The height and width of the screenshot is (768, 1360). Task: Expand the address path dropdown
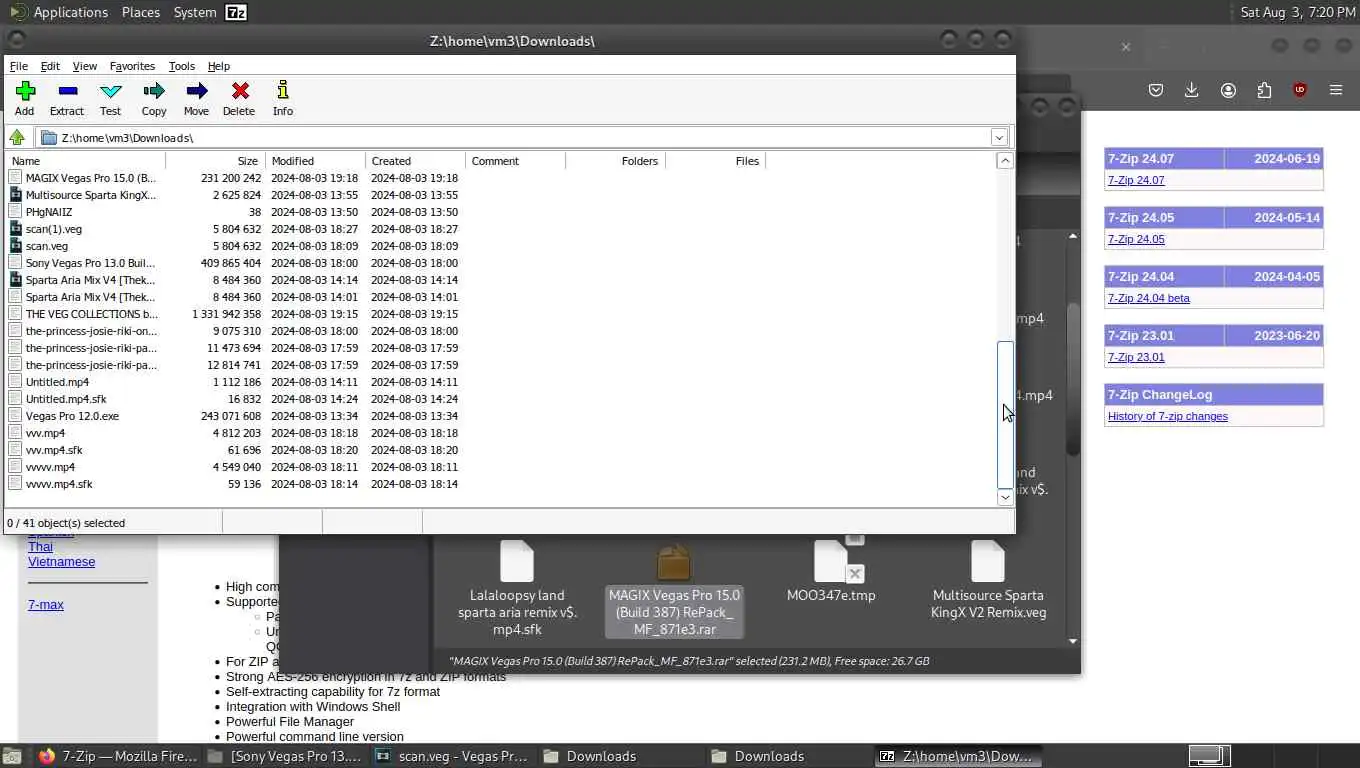pyautogui.click(x=998, y=137)
